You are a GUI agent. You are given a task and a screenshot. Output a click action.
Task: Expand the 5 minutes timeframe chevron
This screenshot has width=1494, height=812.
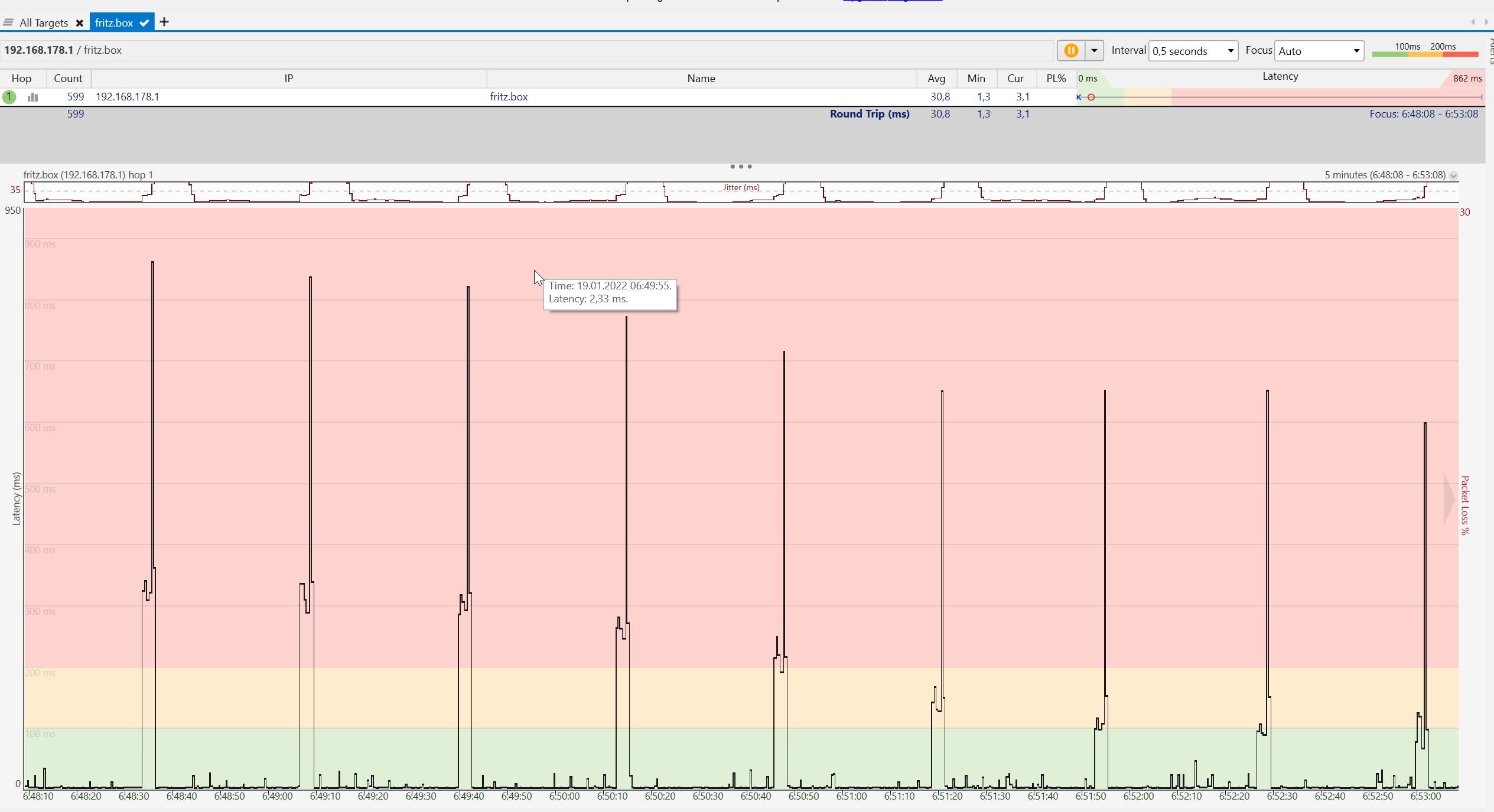click(x=1454, y=175)
